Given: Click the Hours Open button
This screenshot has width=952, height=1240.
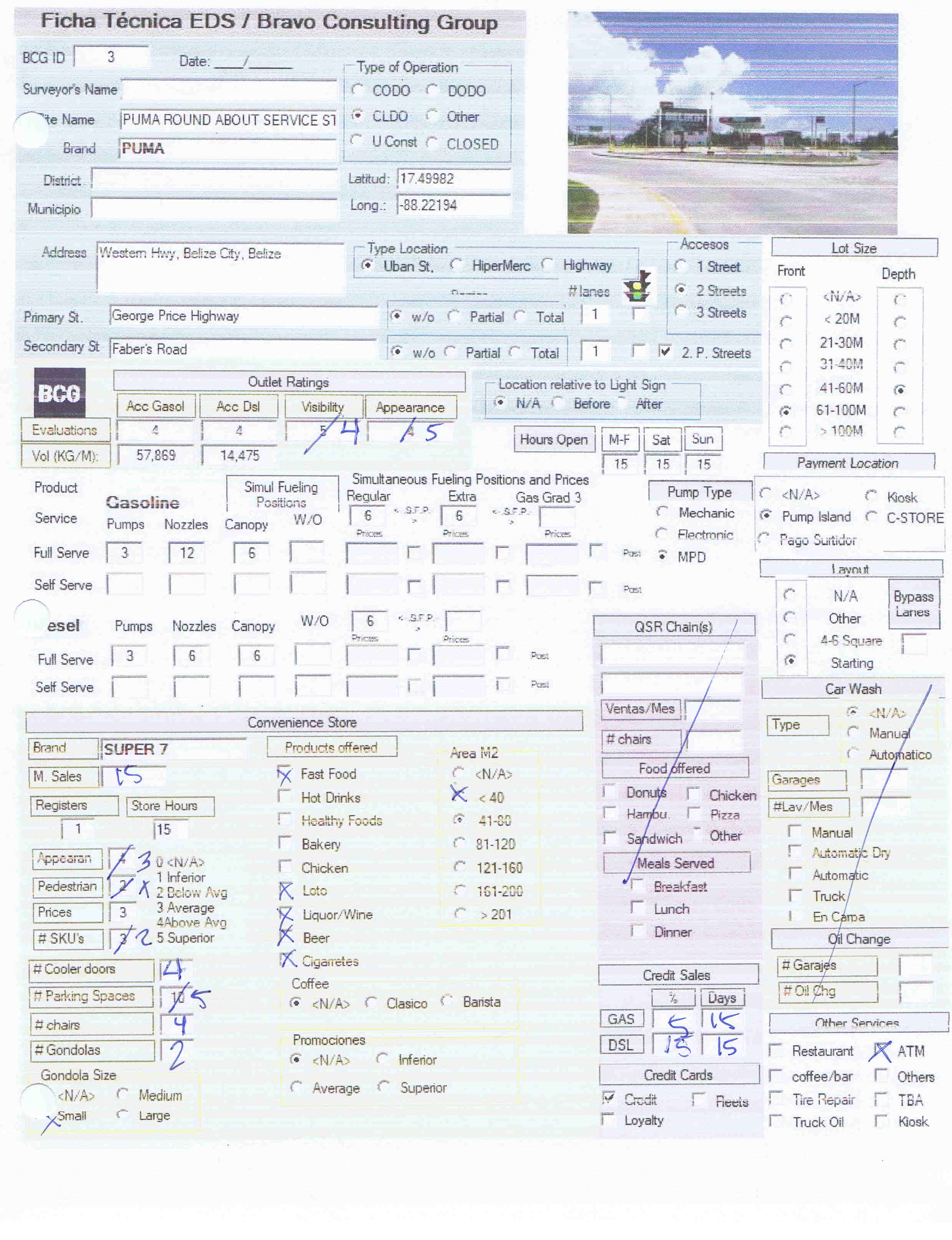Looking at the screenshot, I should [554, 439].
